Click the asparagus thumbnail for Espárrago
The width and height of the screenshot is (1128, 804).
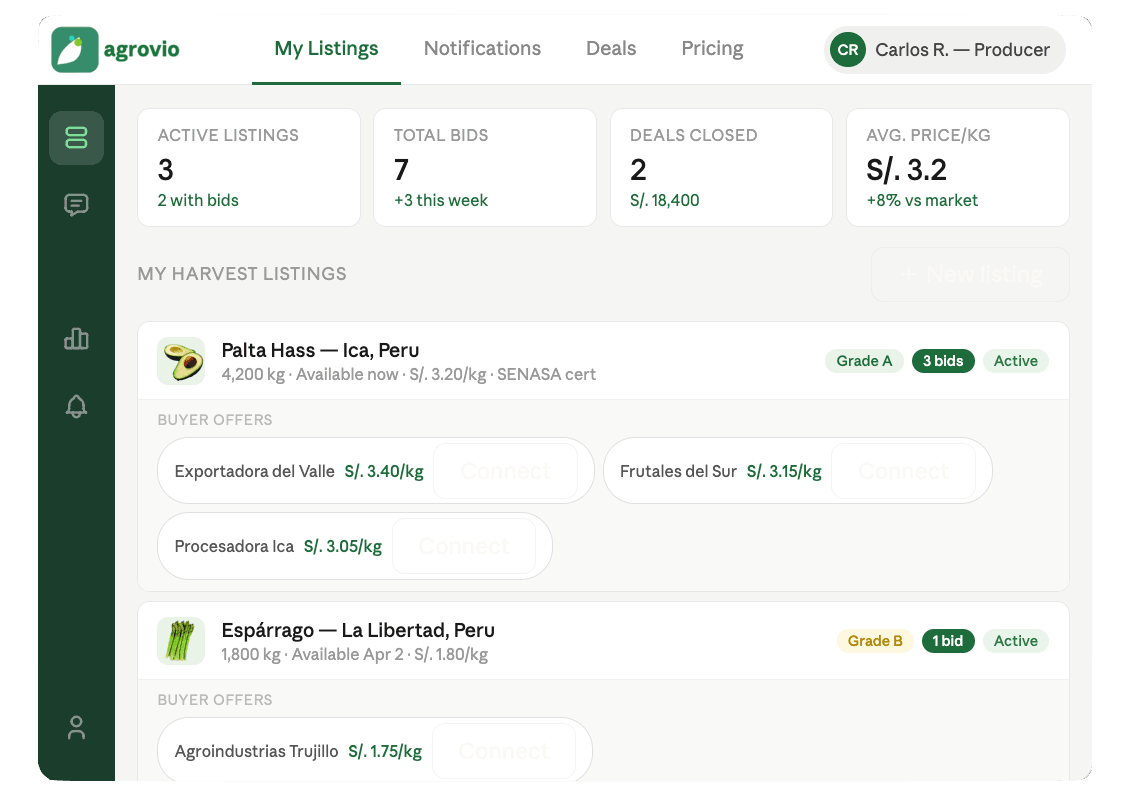[x=181, y=641]
